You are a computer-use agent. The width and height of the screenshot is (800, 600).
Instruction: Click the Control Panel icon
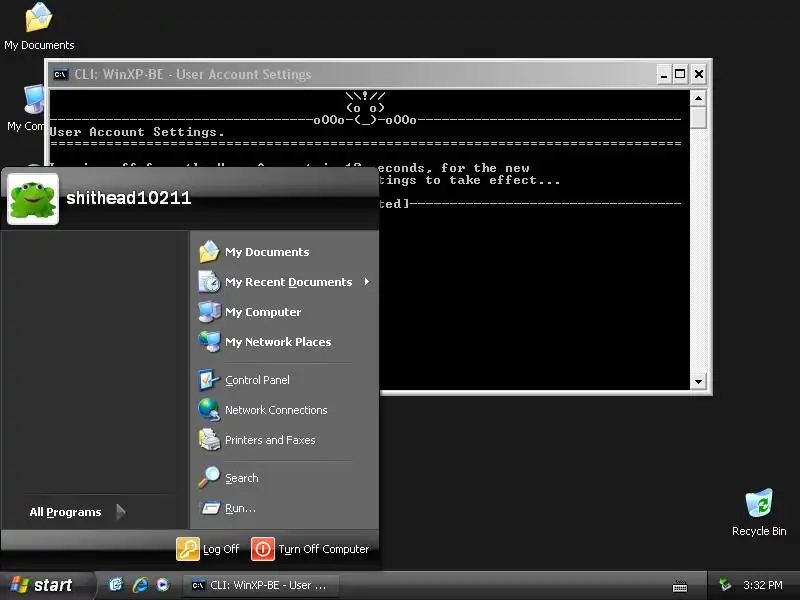(x=209, y=380)
